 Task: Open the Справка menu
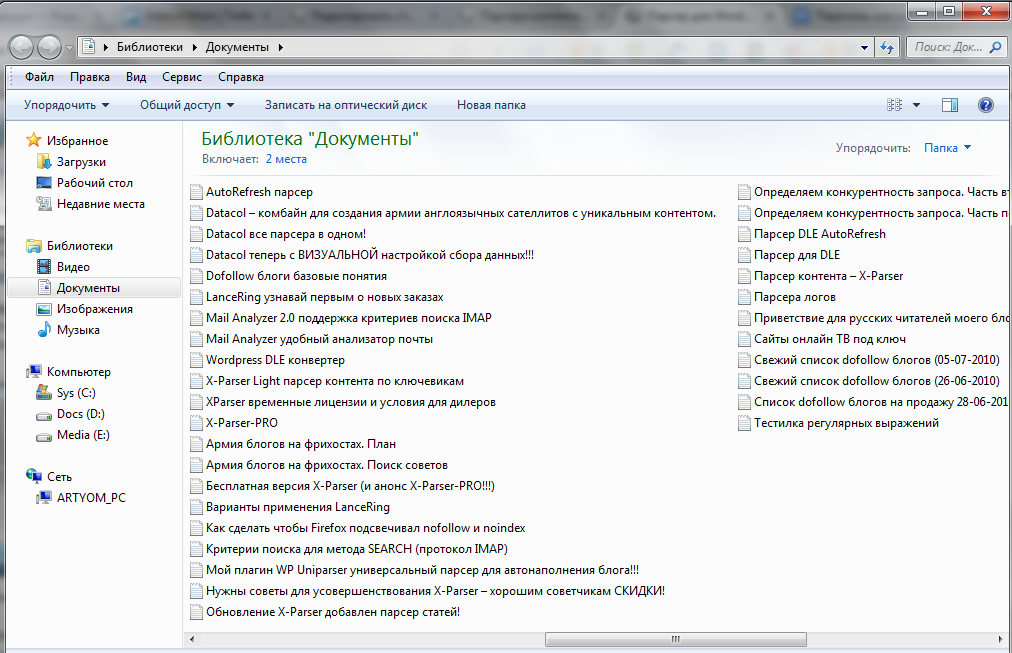click(241, 77)
